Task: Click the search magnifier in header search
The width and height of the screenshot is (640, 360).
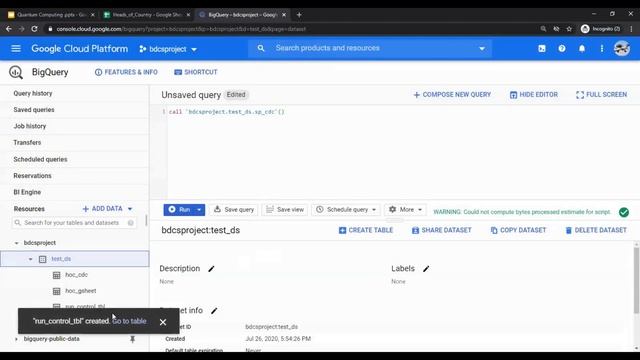Action: [261, 48]
